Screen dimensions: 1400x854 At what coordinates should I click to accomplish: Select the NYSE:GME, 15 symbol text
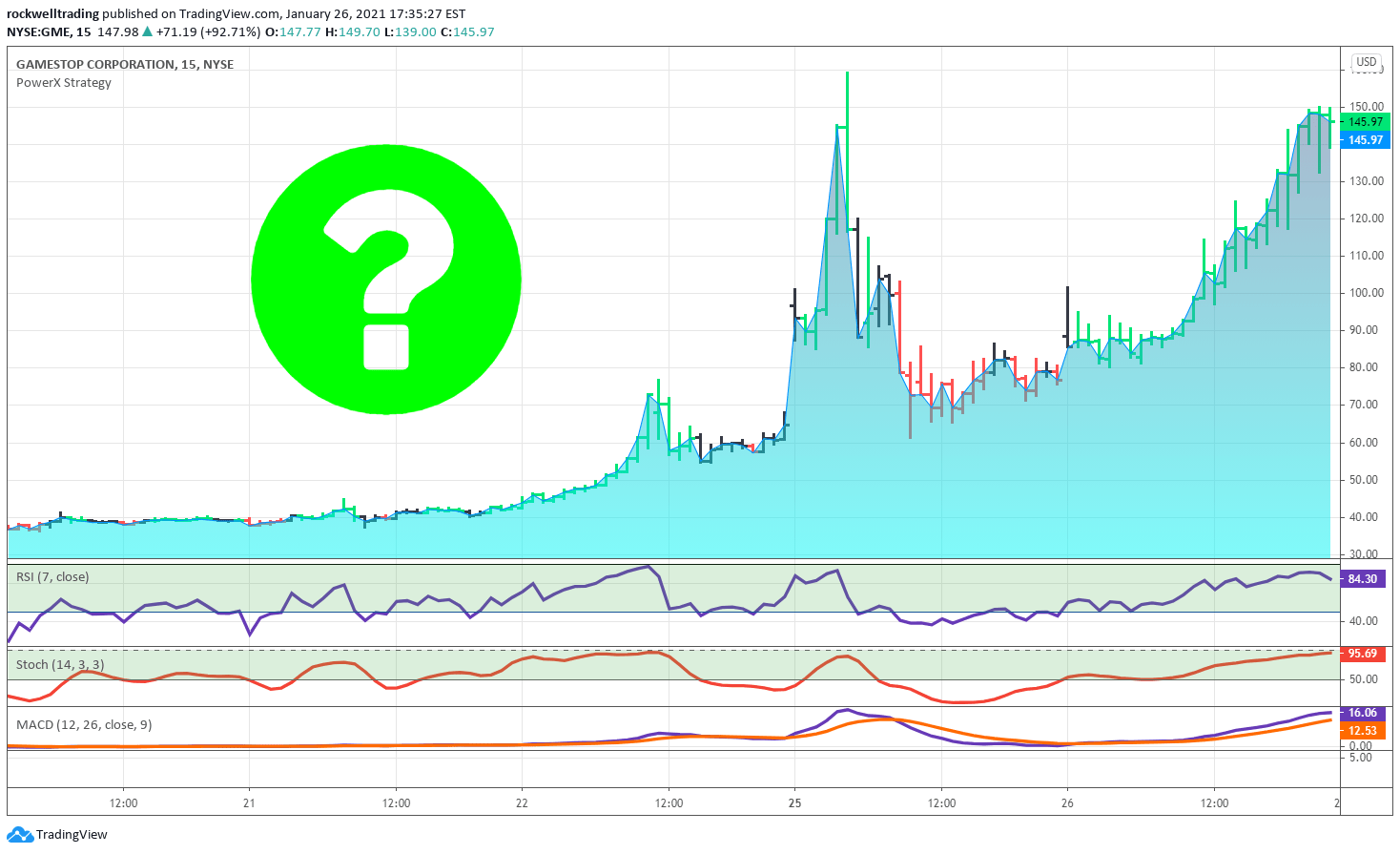[49, 31]
